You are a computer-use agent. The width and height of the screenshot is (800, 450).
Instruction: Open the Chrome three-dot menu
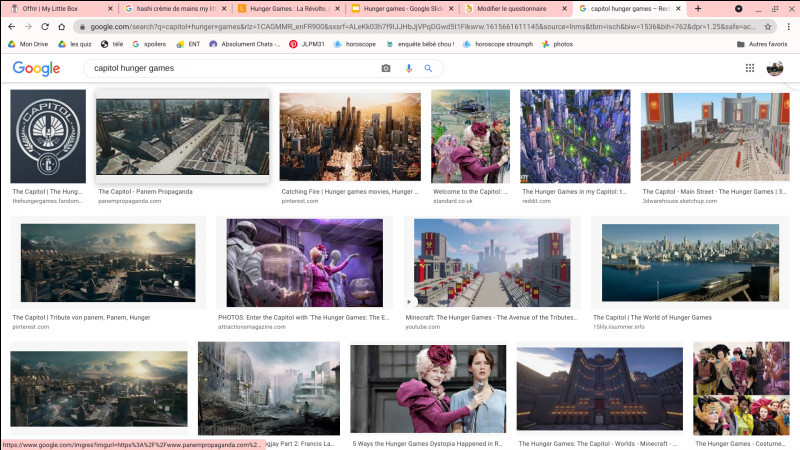(788, 27)
